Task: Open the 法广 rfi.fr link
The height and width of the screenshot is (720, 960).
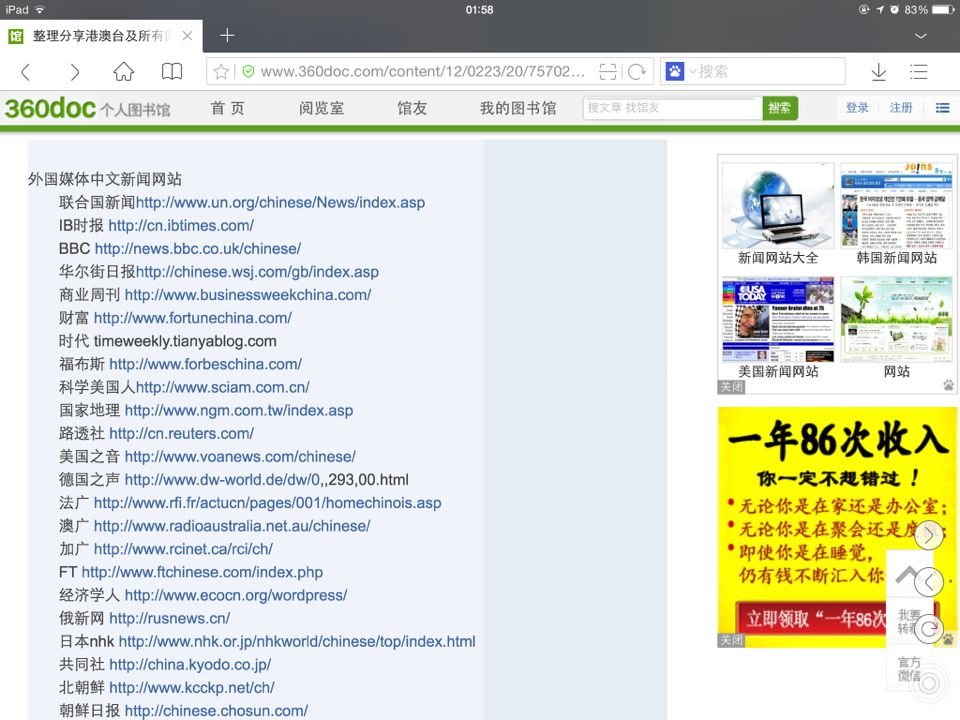Action: (268, 503)
